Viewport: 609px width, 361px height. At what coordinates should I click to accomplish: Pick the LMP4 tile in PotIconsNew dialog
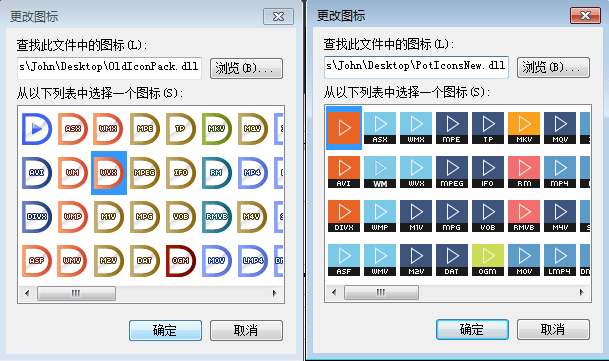tap(560, 260)
